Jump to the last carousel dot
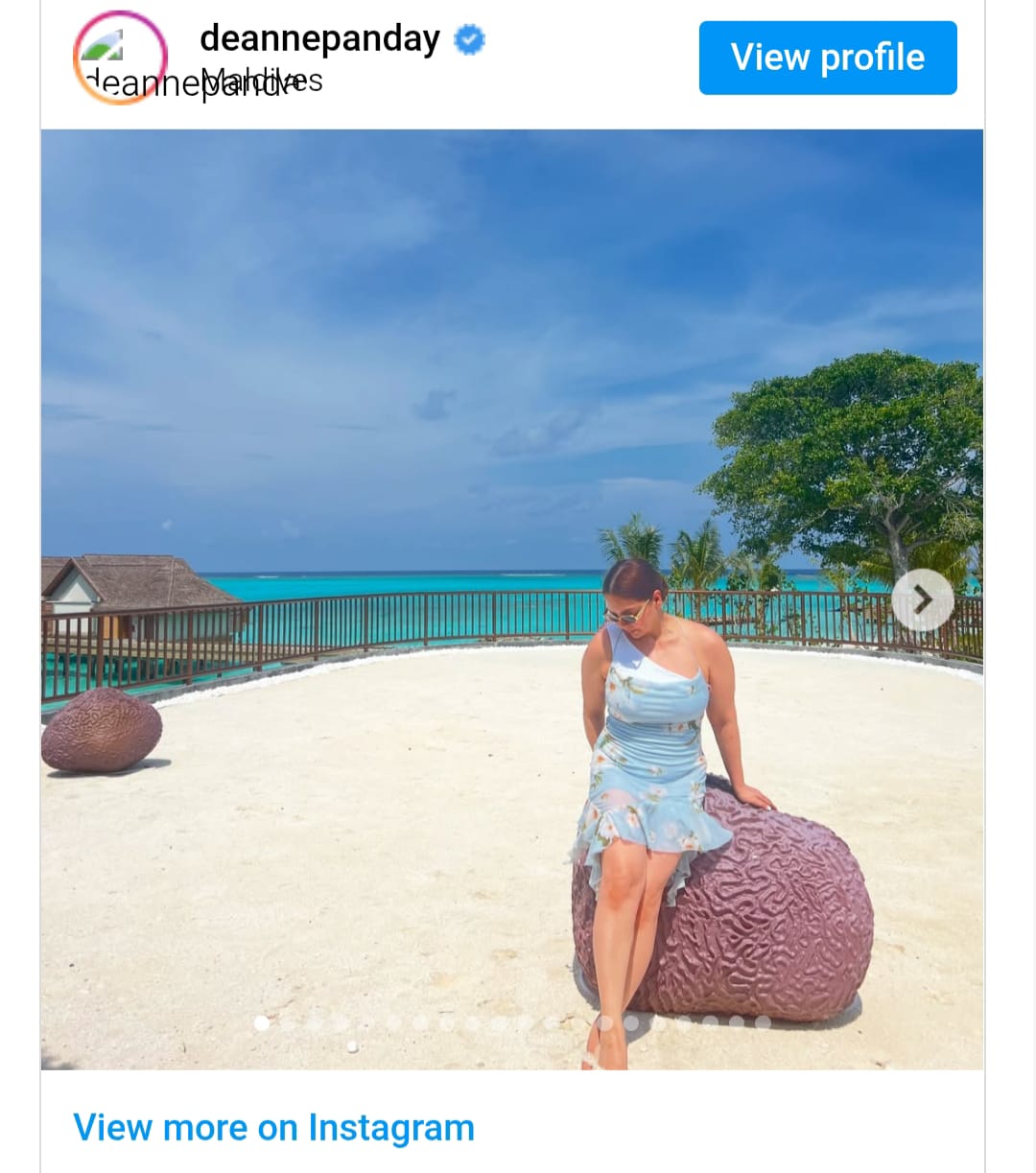Screen dimensions: 1036x1173 (763, 1023)
